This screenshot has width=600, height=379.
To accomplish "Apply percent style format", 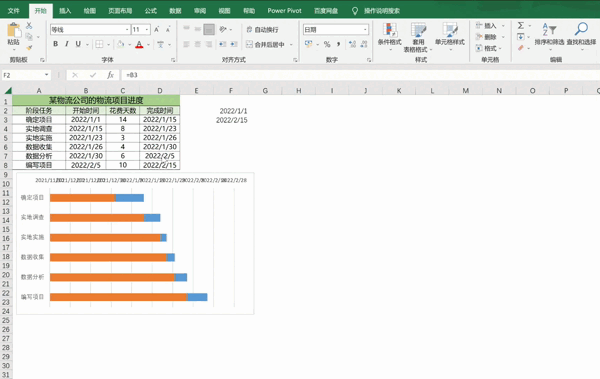I will pyautogui.click(x=327, y=44).
